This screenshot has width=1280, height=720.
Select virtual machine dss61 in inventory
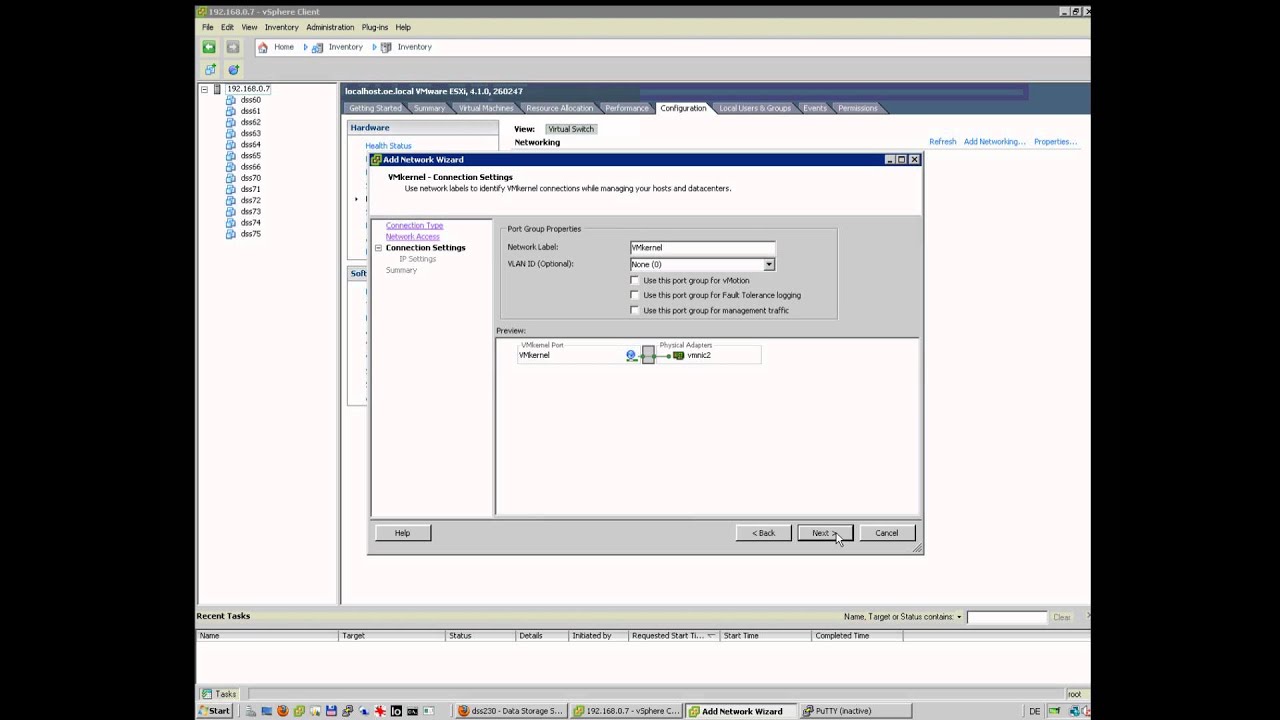250,111
